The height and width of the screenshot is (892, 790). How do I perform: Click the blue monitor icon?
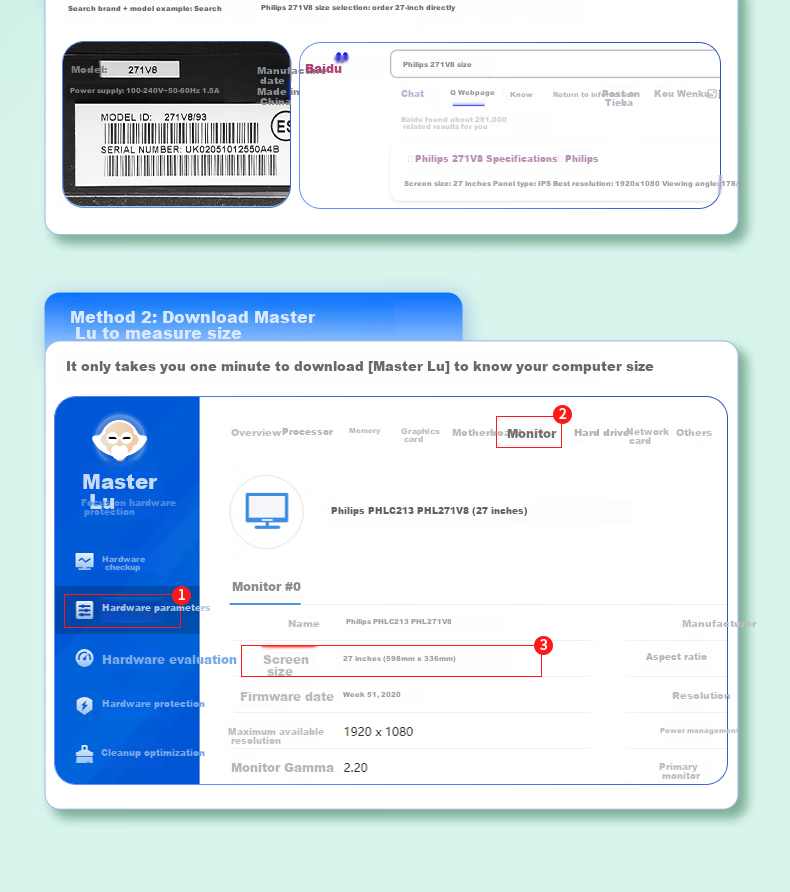point(267,511)
